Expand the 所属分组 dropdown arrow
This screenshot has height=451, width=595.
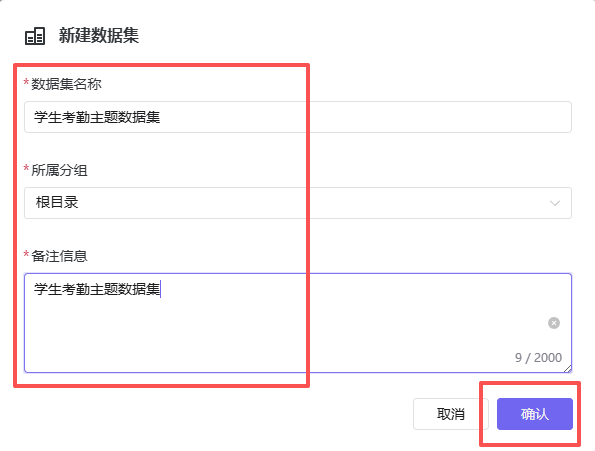[x=555, y=203]
